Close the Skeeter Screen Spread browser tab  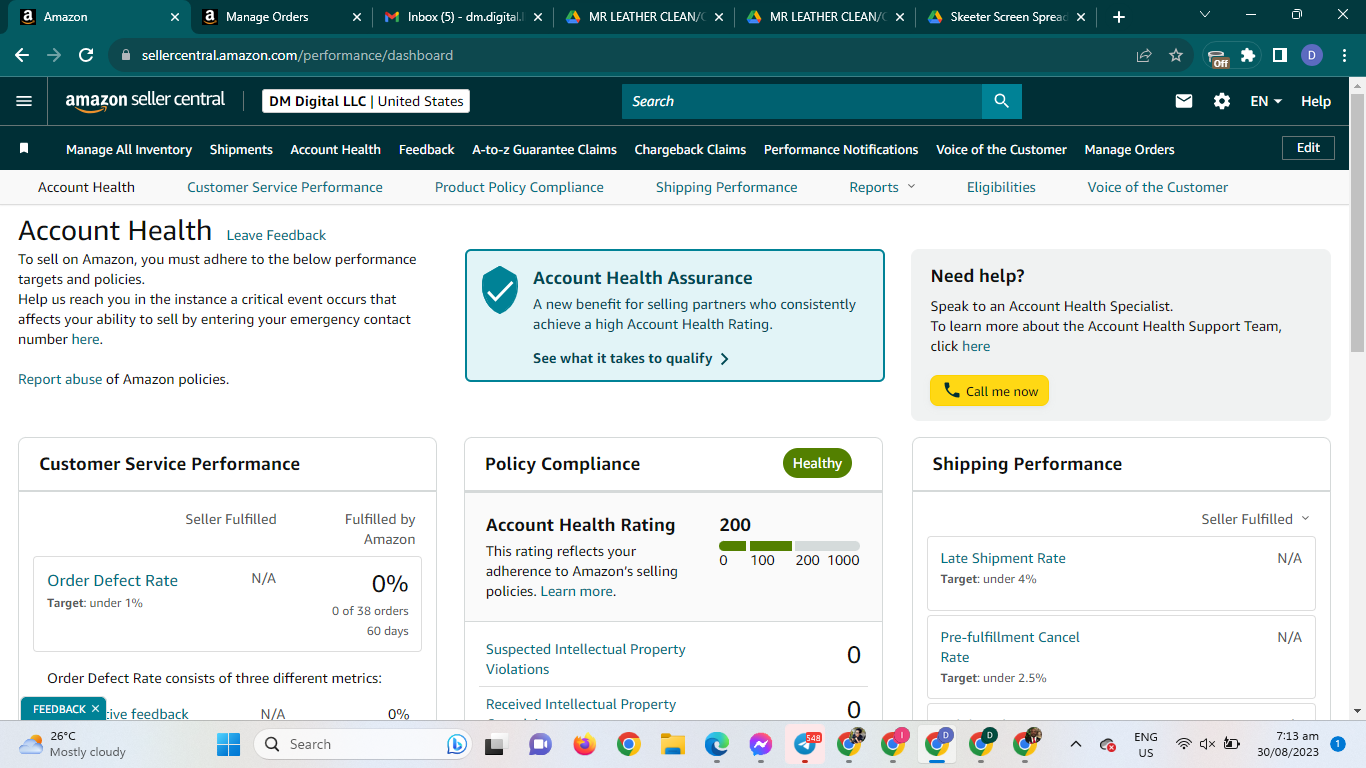(1080, 17)
